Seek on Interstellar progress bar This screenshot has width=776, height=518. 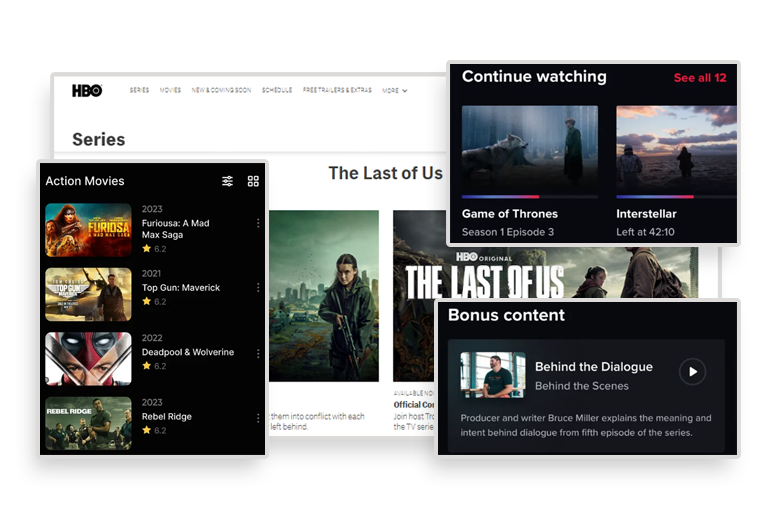[676, 197]
